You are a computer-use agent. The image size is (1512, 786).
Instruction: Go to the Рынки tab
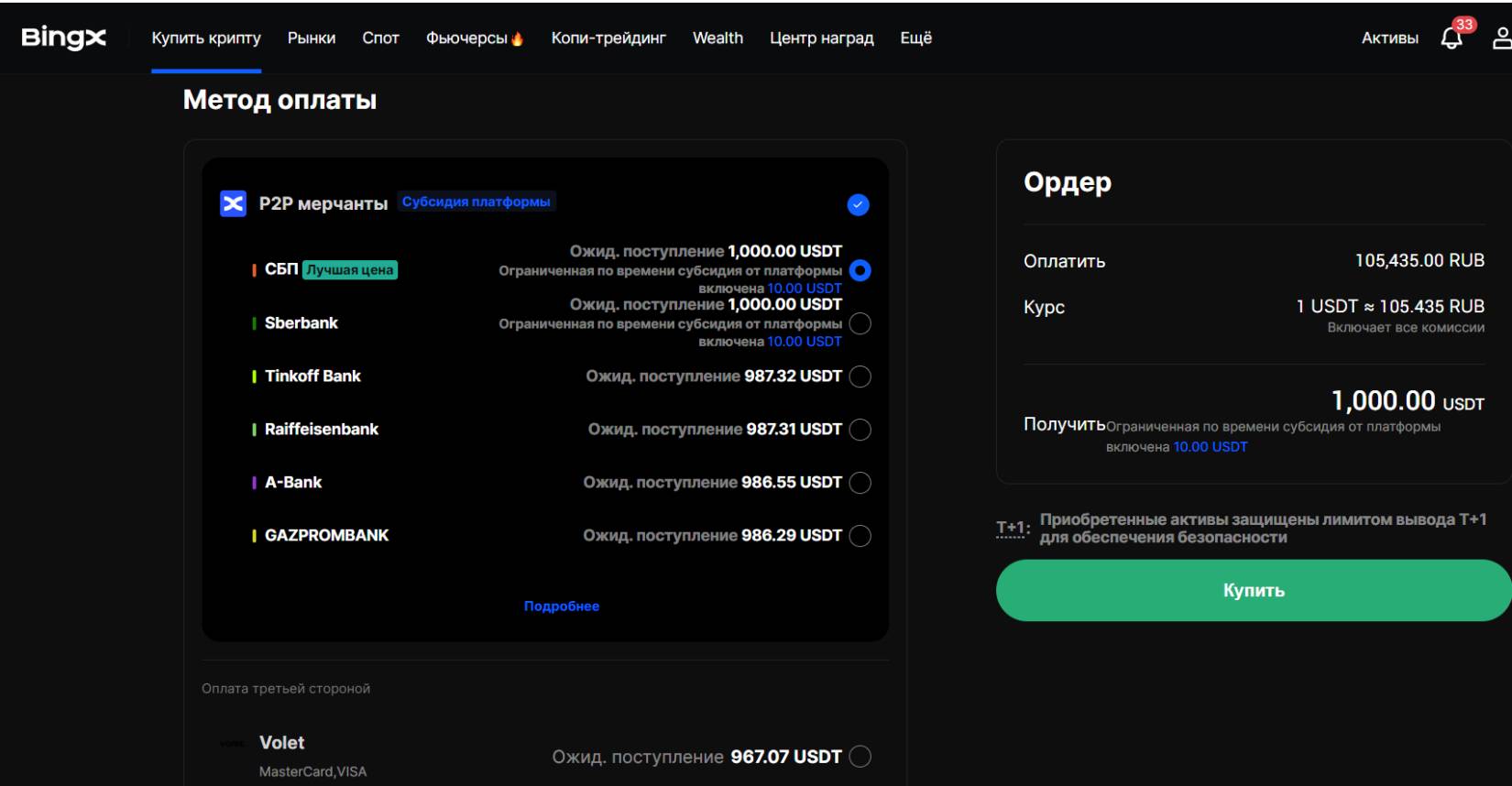(312, 38)
